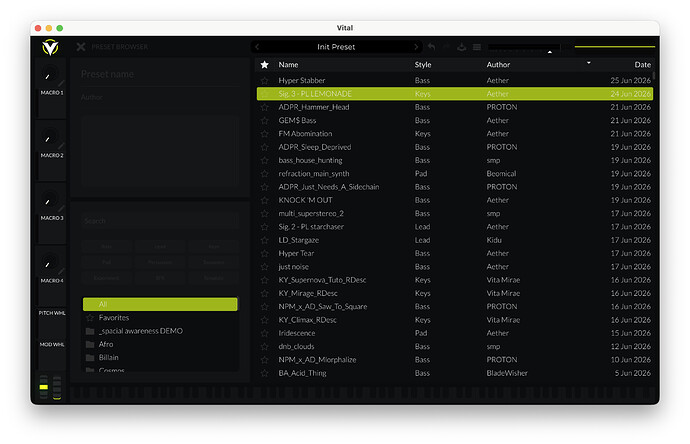The width and height of the screenshot is (690, 444).
Task: Click the Vital logo icon
Action: 50,47
